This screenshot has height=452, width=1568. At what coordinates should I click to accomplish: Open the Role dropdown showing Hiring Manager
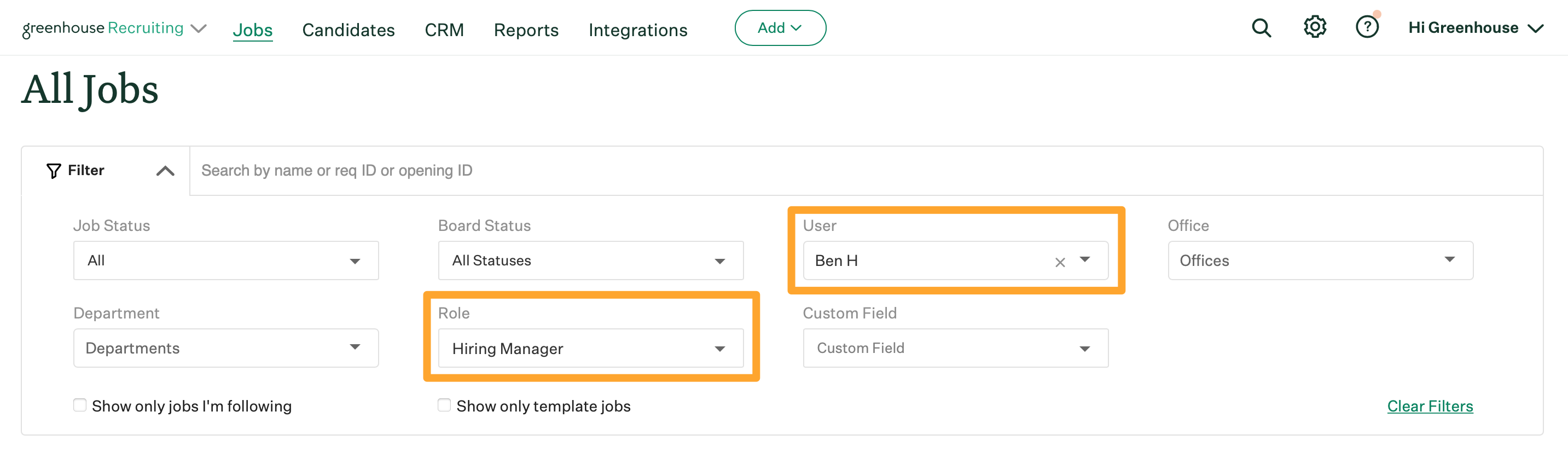[590, 348]
